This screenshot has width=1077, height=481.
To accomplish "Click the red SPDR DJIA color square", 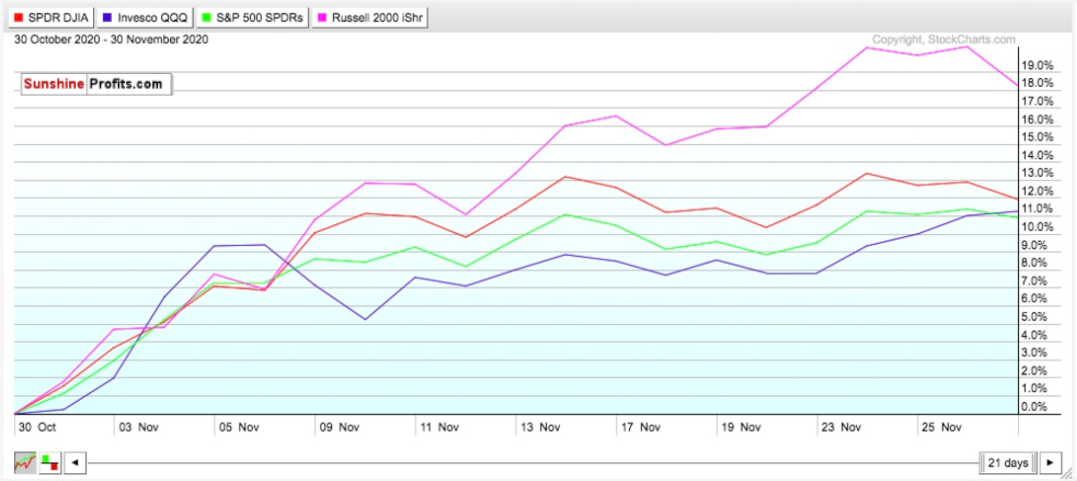I will point(19,17).
